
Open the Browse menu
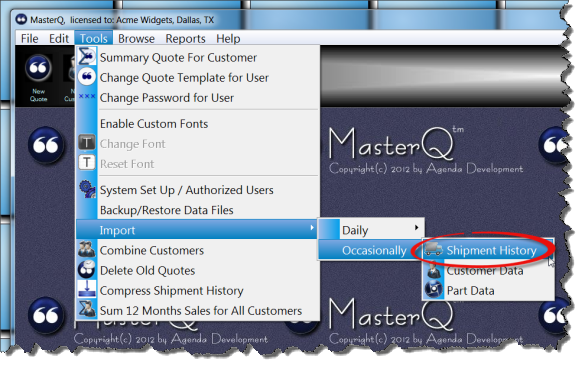click(136, 38)
